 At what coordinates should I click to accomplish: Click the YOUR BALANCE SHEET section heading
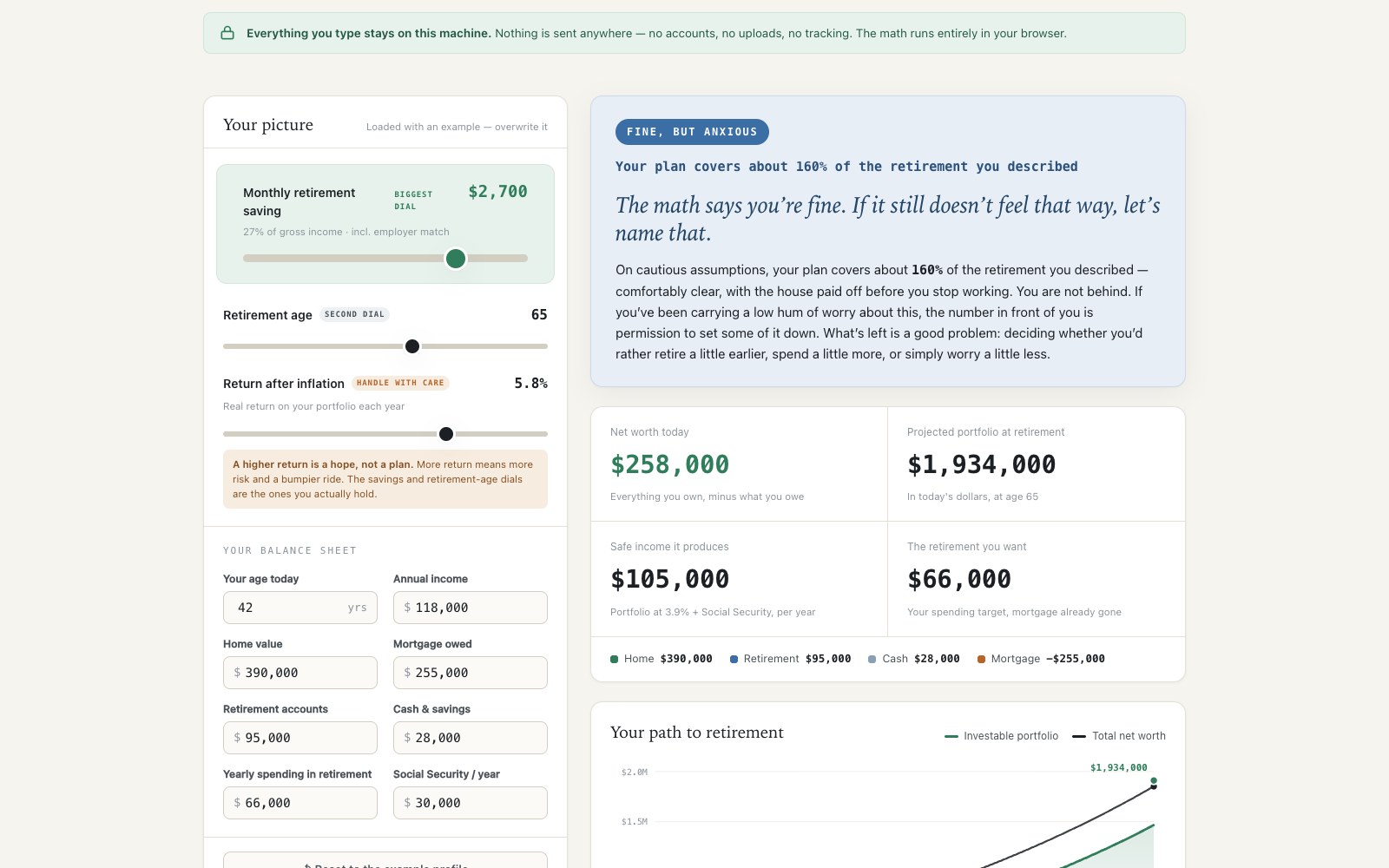tap(290, 550)
